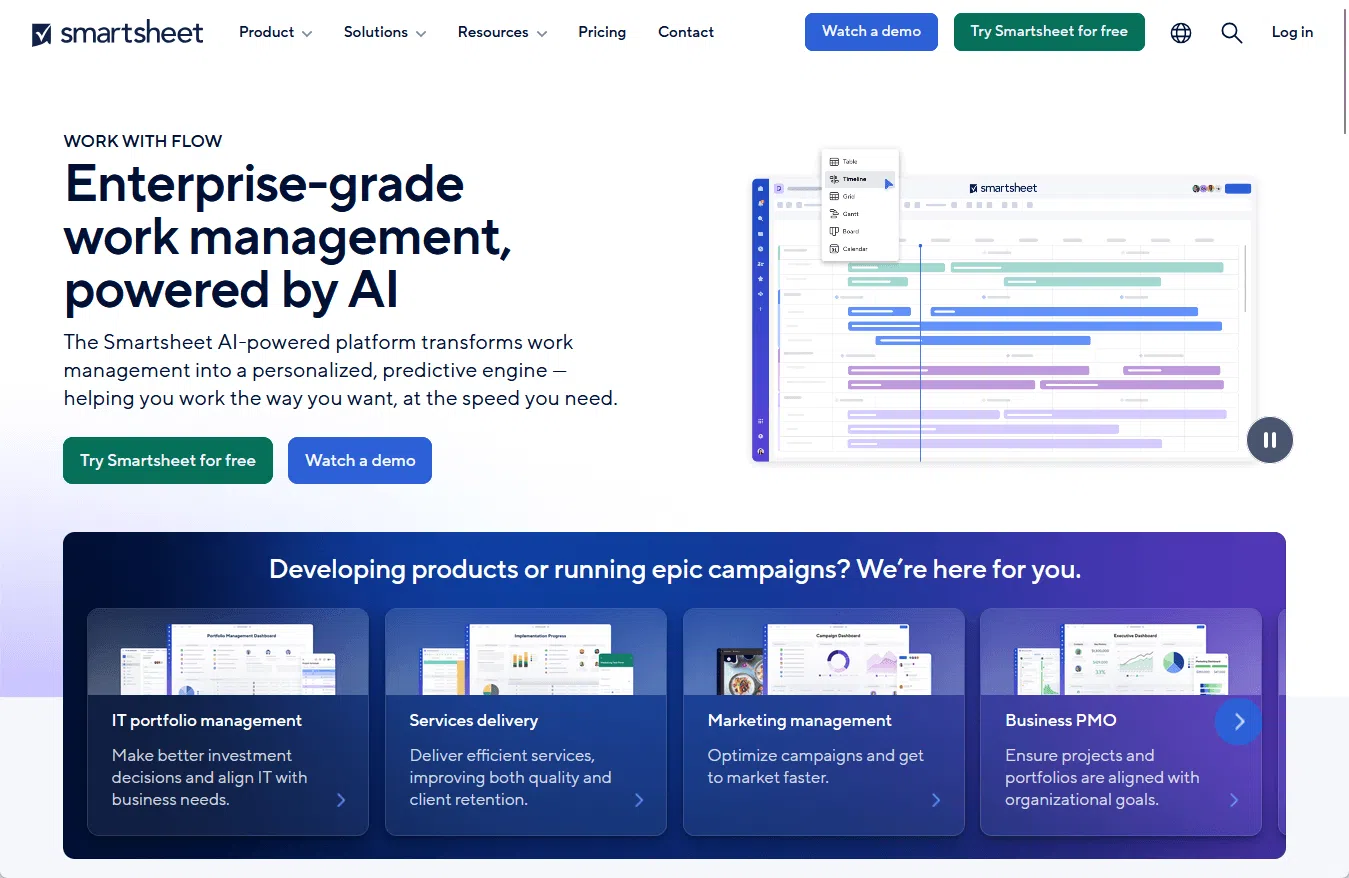Screen dimensions: 1349x878
Task: Open site search with magnifier icon
Action: coord(1232,33)
